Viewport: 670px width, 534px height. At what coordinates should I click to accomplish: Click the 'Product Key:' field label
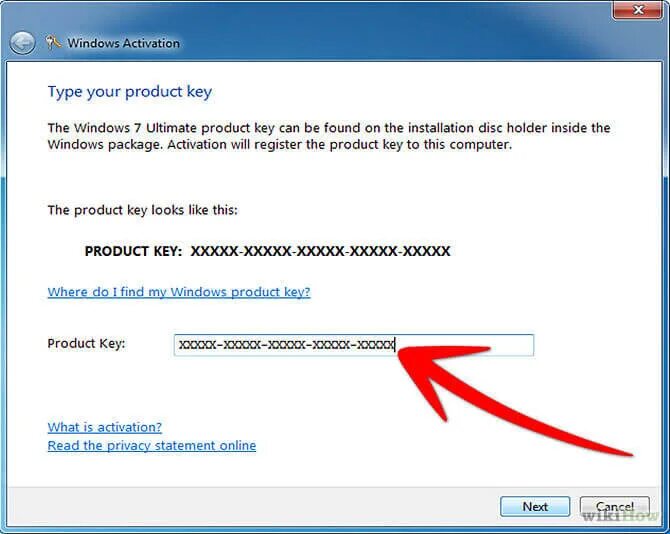pos(86,343)
